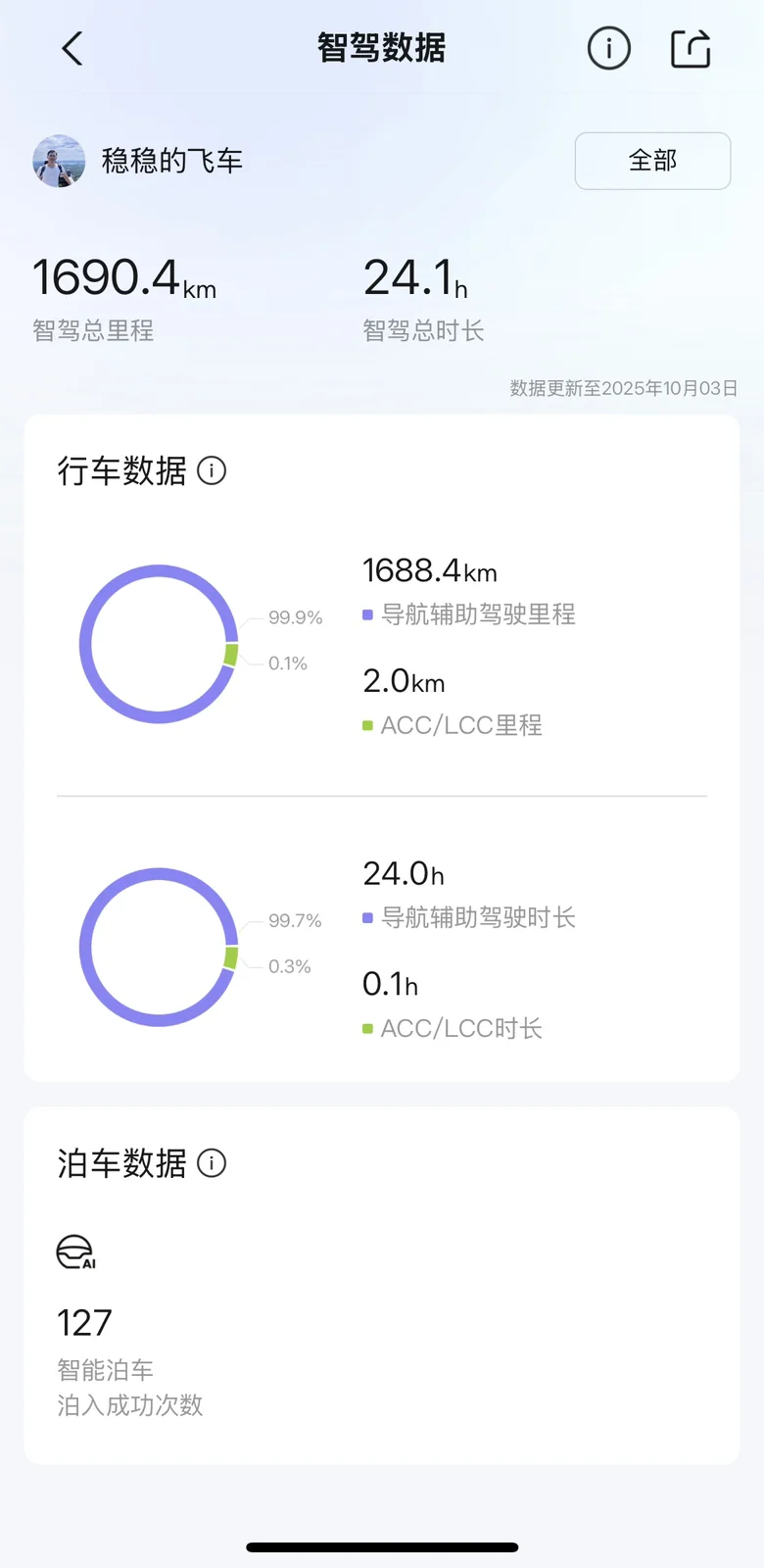Tap the 智驾数据 page title
The width and height of the screenshot is (764, 1568).
click(x=381, y=48)
